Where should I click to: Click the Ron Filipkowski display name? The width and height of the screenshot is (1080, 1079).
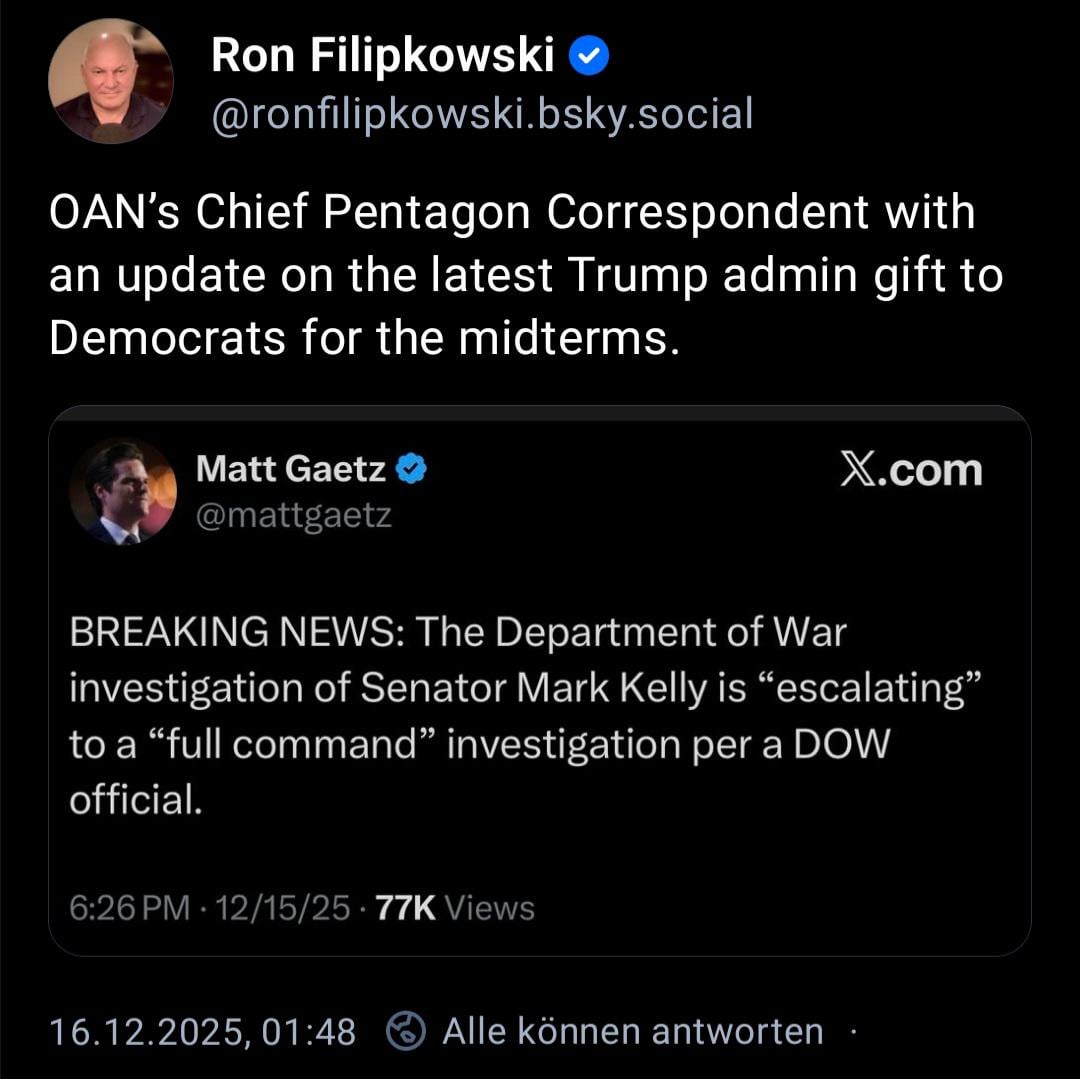(x=382, y=58)
